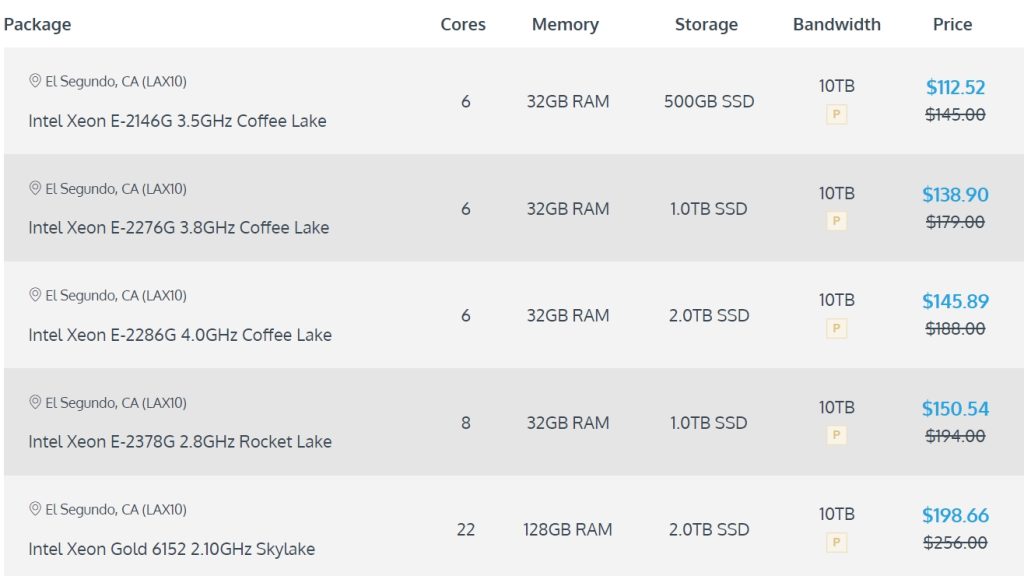Click the Storage column header
This screenshot has height=576, width=1024.
tap(706, 24)
